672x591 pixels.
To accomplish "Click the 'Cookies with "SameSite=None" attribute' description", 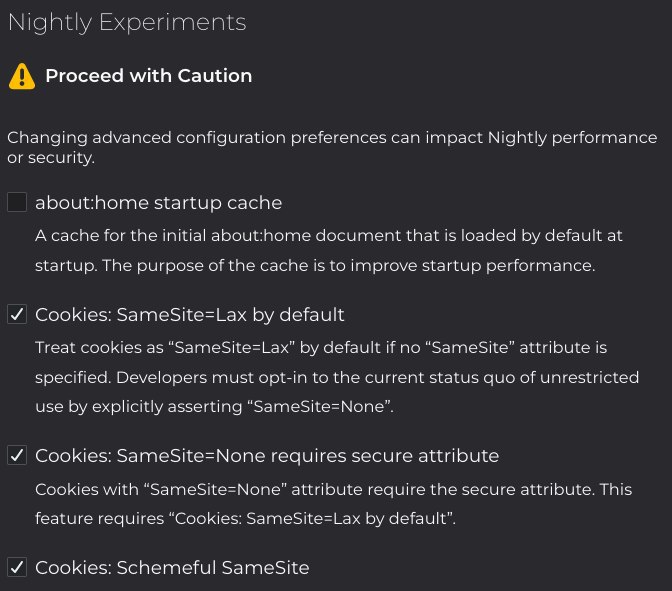I will 333,489.
